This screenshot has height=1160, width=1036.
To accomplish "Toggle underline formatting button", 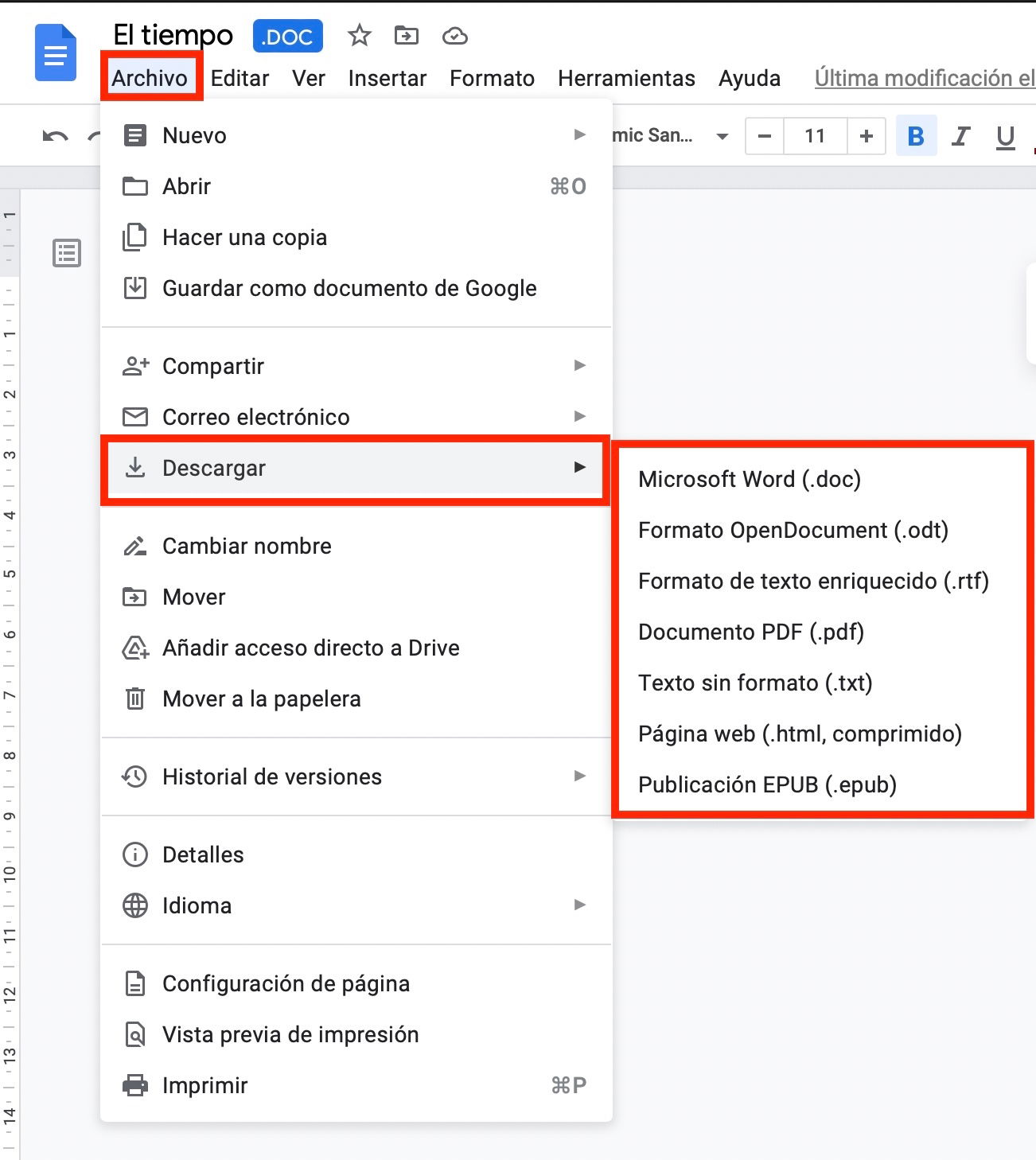I will (x=1006, y=137).
